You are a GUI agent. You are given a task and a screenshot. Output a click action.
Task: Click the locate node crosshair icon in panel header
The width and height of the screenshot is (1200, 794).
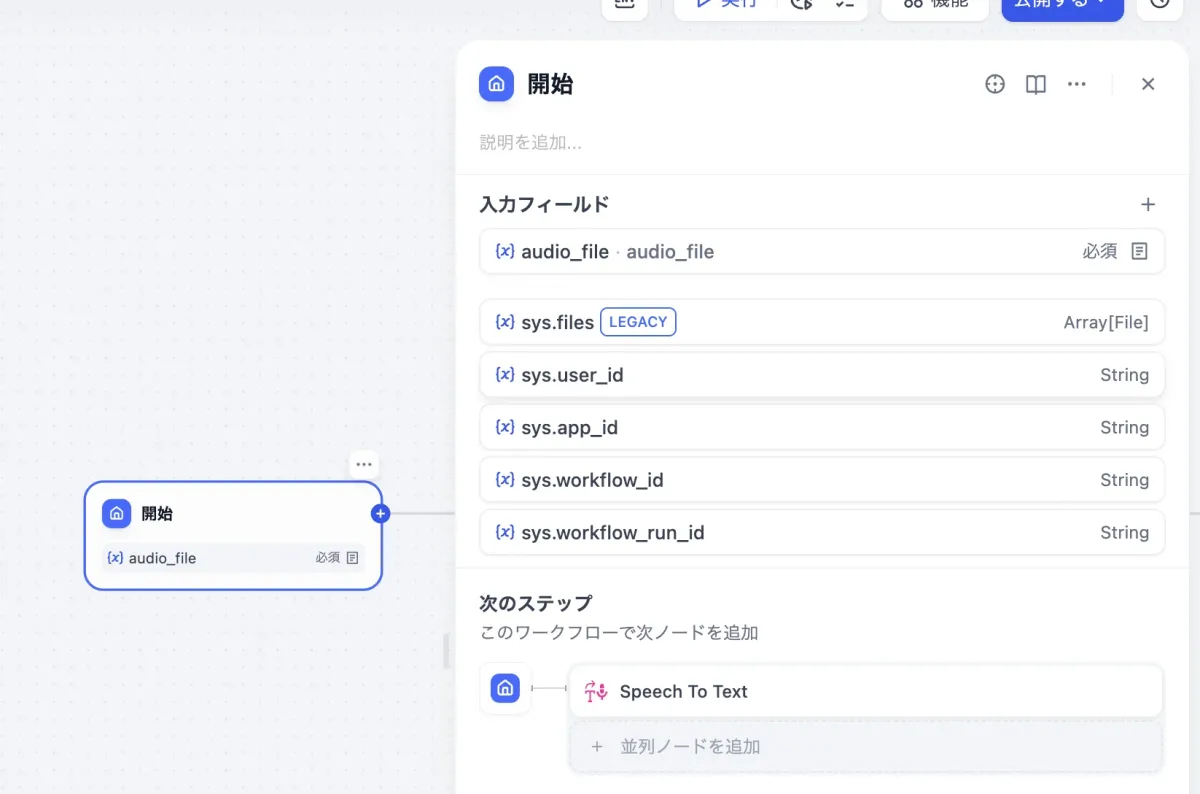click(x=994, y=84)
